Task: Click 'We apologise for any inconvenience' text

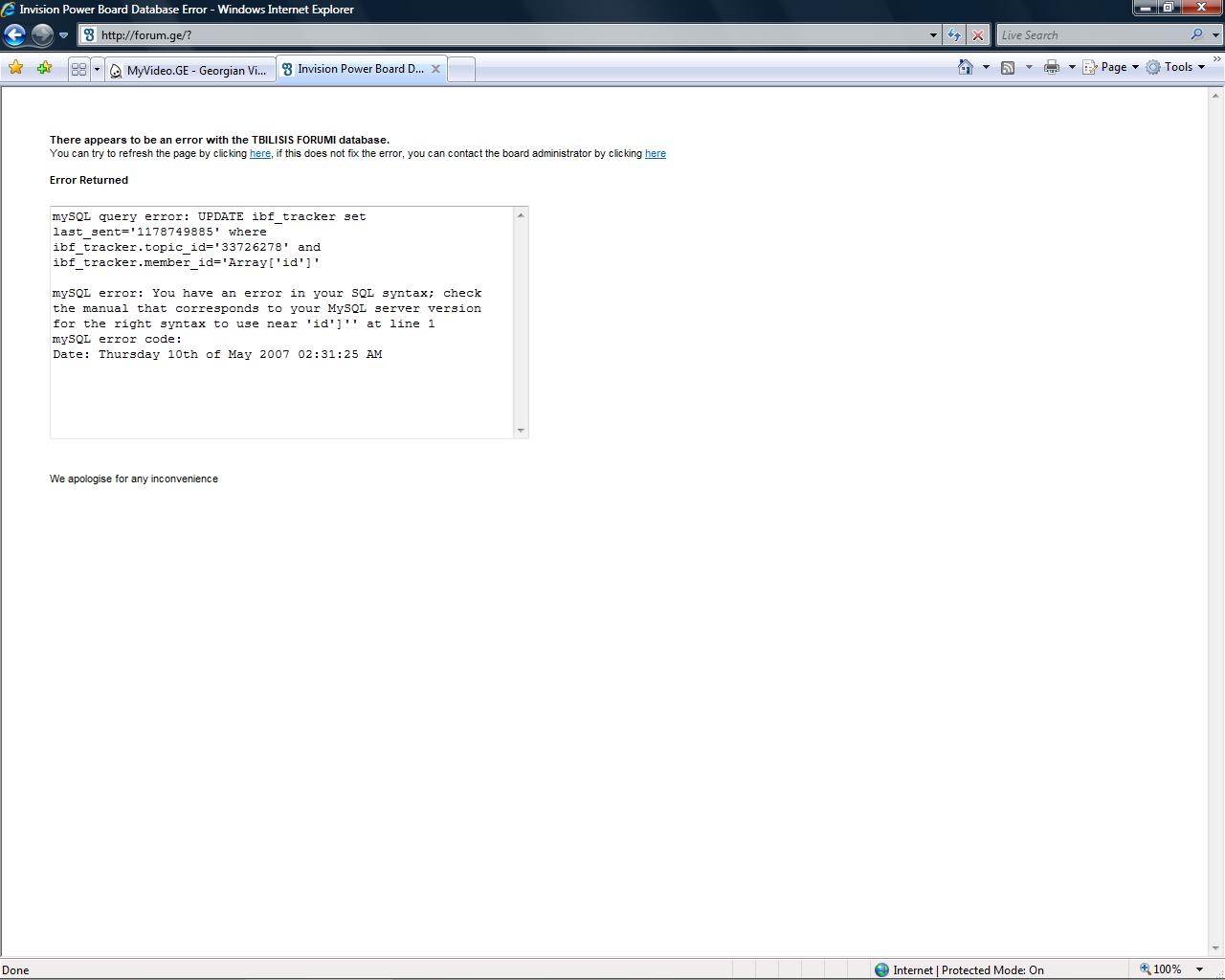Action: (x=134, y=479)
